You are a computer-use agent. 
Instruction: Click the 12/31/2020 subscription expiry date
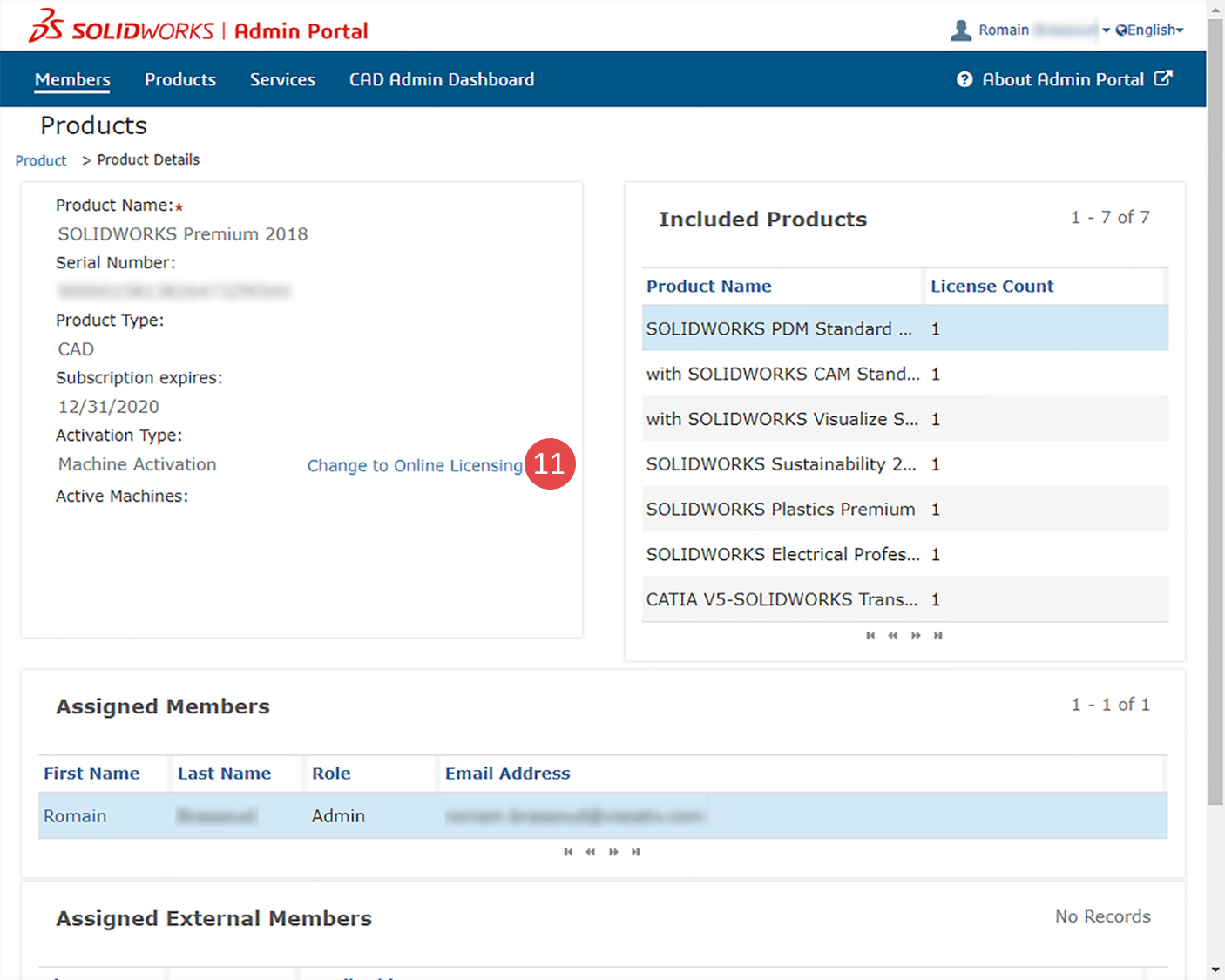[109, 407]
